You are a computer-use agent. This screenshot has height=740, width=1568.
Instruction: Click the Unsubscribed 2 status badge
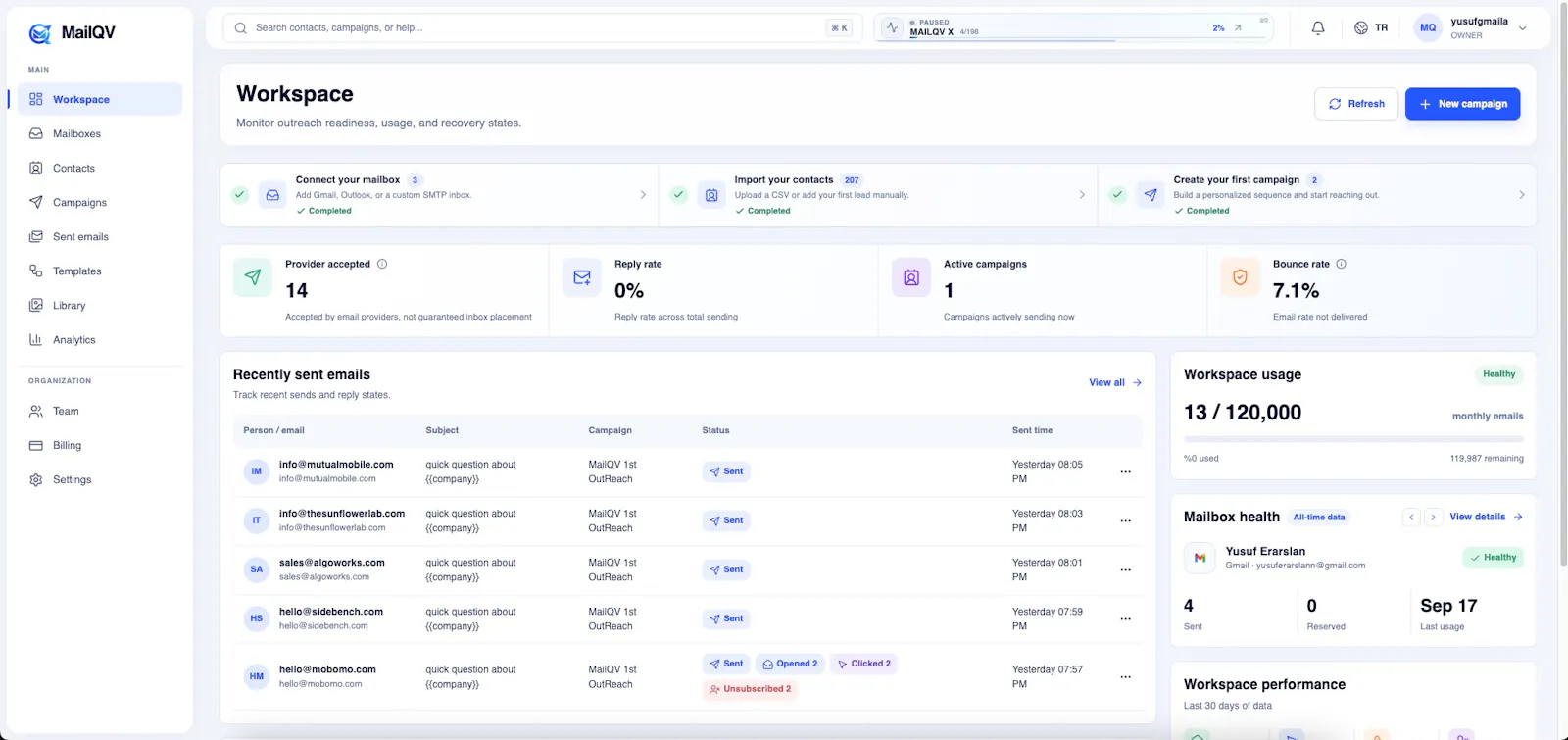tap(751, 689)
